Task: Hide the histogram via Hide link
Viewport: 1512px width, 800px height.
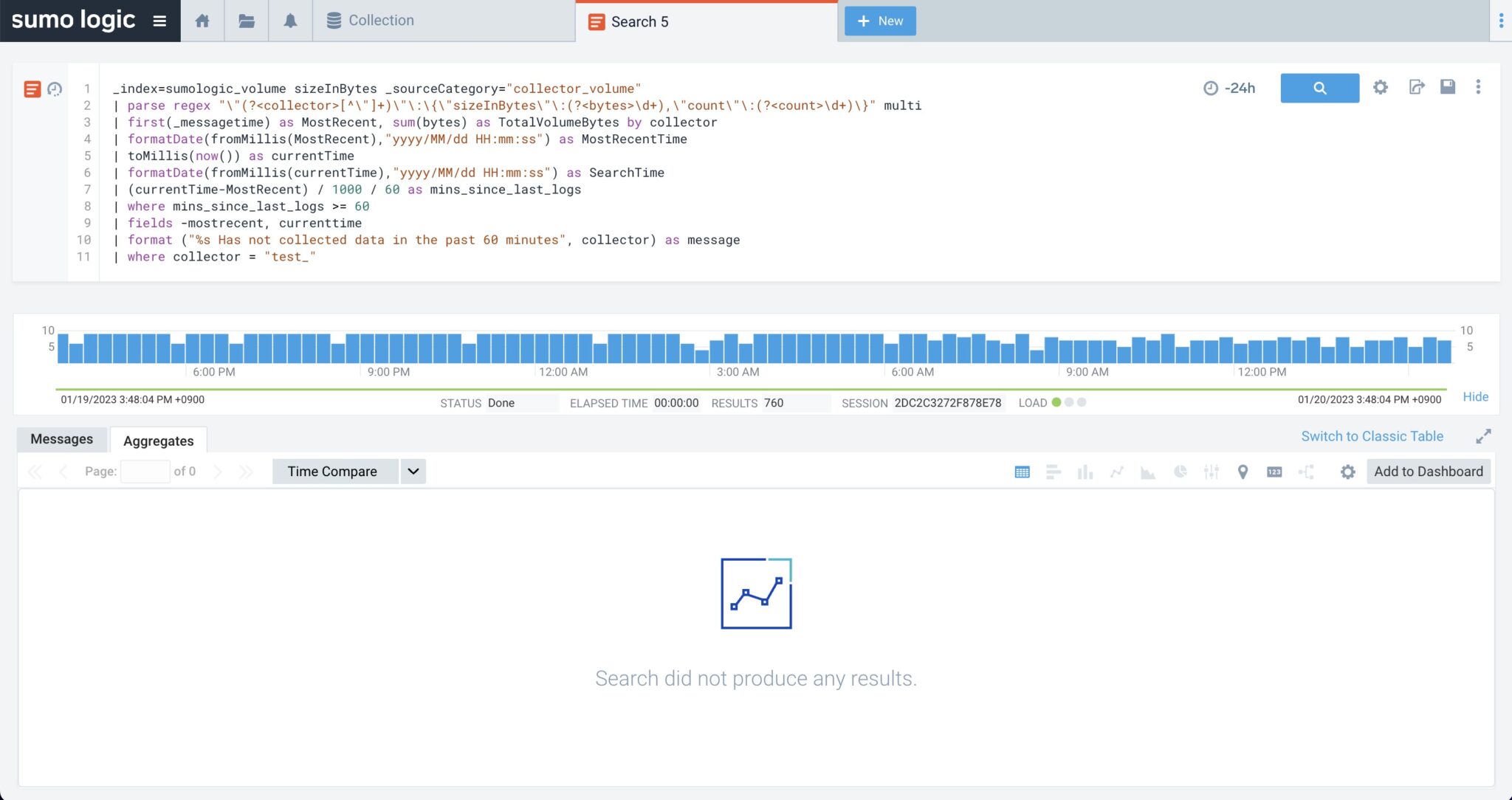Action: 1474,397
